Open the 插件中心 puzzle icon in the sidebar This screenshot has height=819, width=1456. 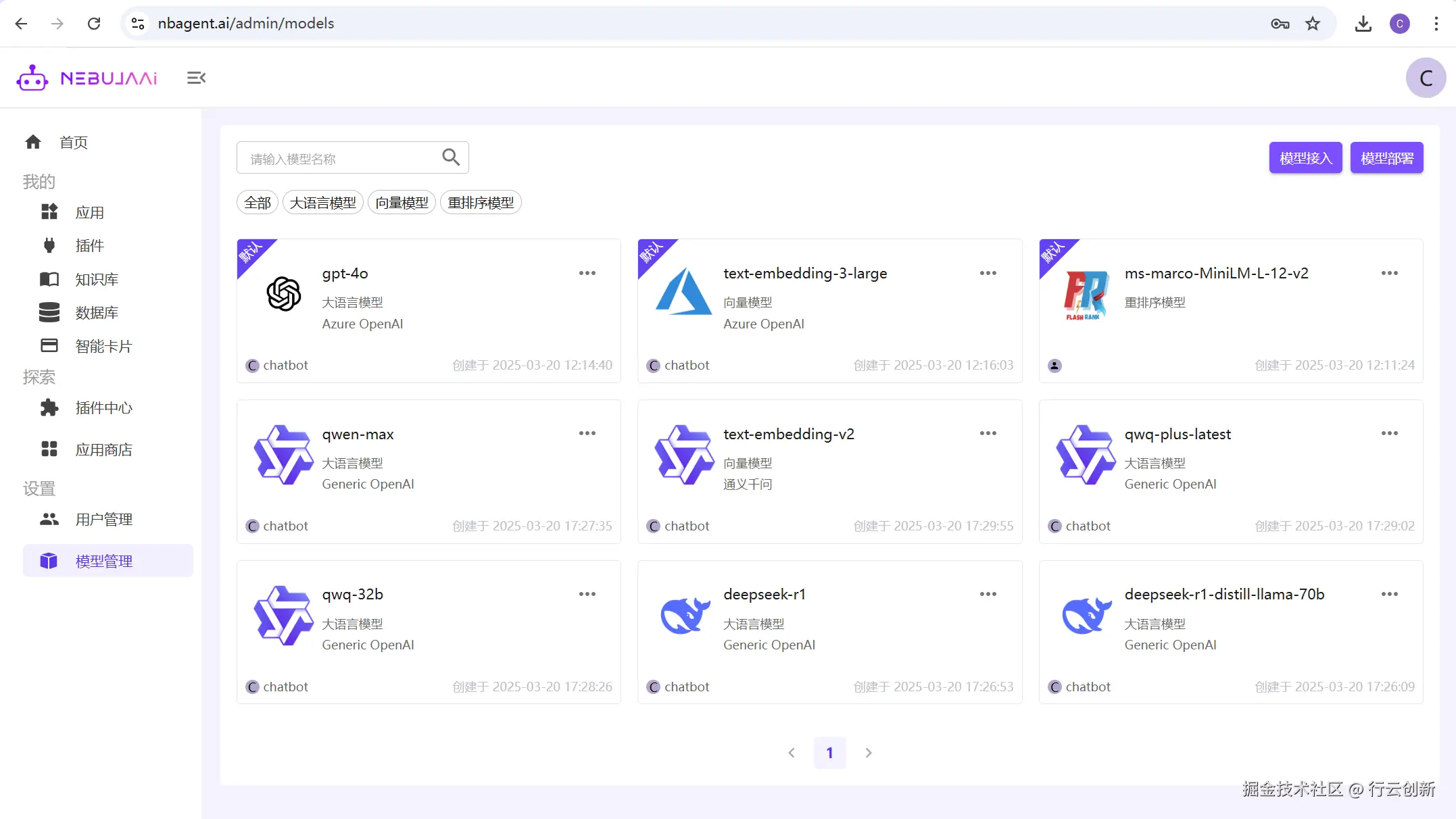pyautogui.click(x=49, y=407)
